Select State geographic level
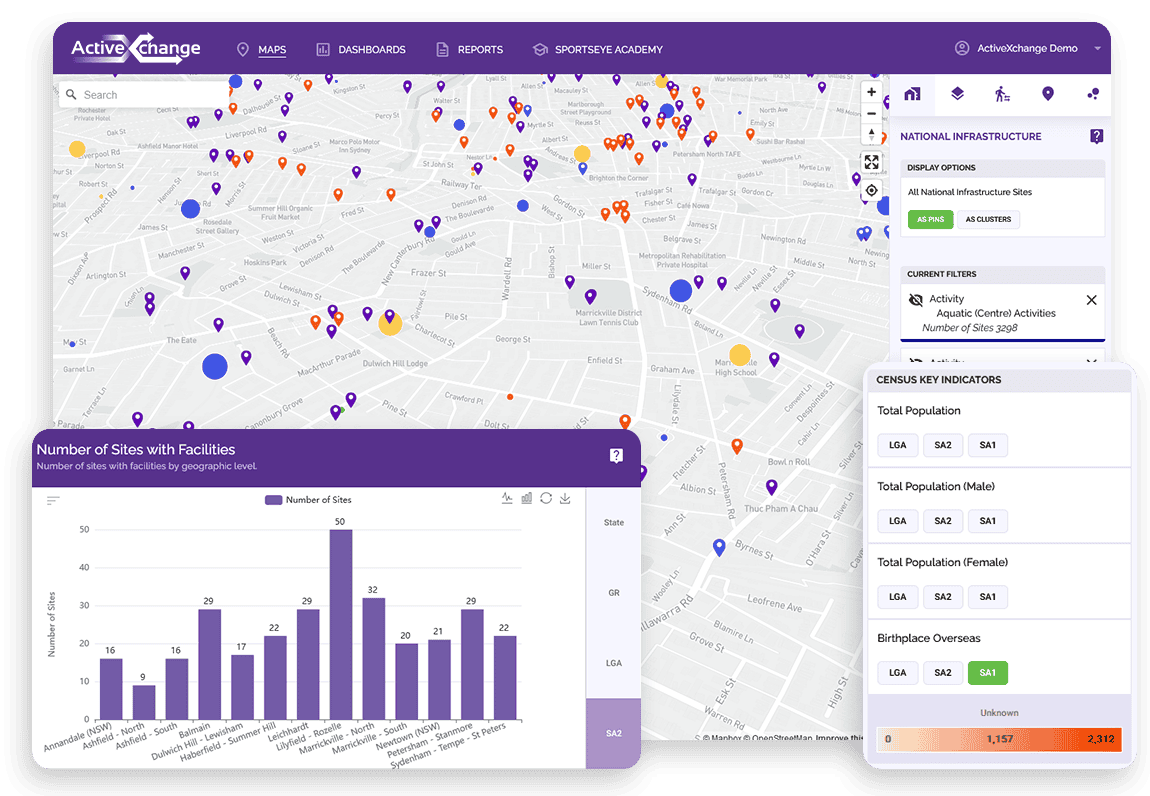 614,522
